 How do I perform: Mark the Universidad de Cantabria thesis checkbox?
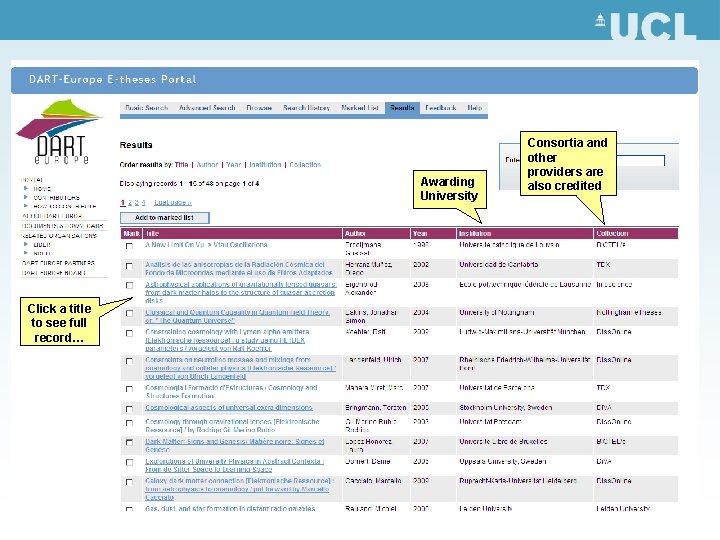click(129, 266)
